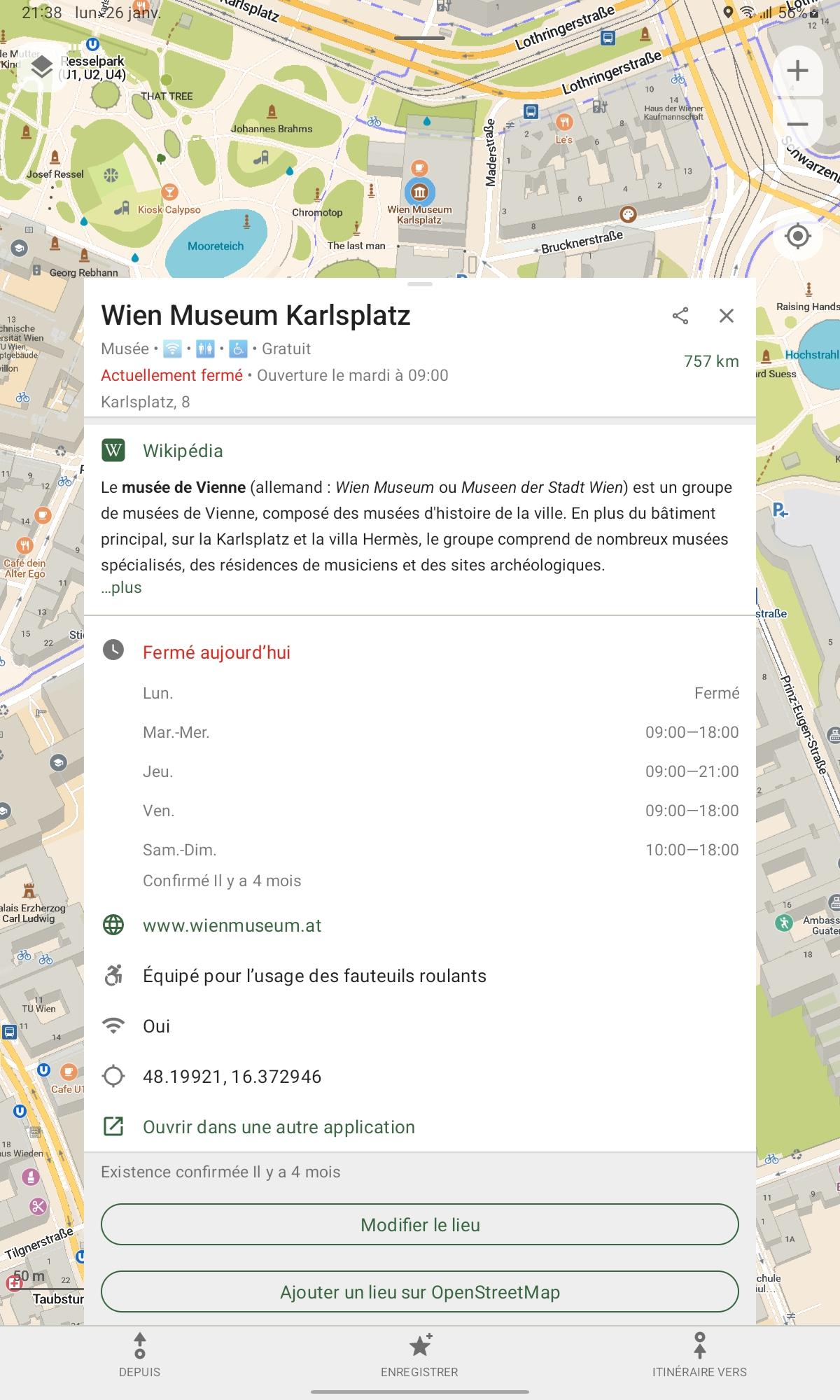Screen dimensions: 840x1400
Task: Tap Modifier le lieu button
Action: pyautogui.click(x=420, y=1225)
